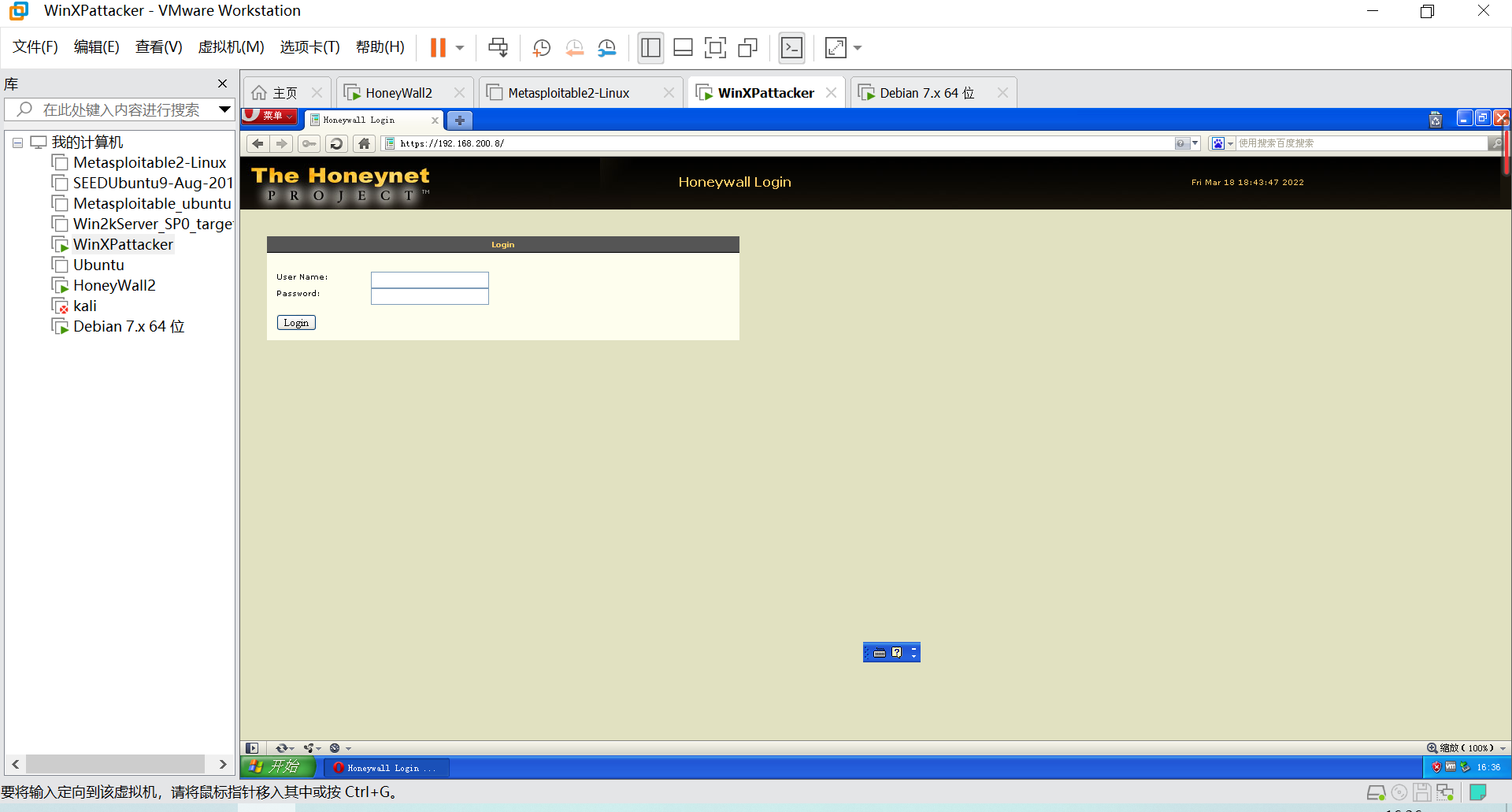Open the library search filter dropdown

coord(224,109)
